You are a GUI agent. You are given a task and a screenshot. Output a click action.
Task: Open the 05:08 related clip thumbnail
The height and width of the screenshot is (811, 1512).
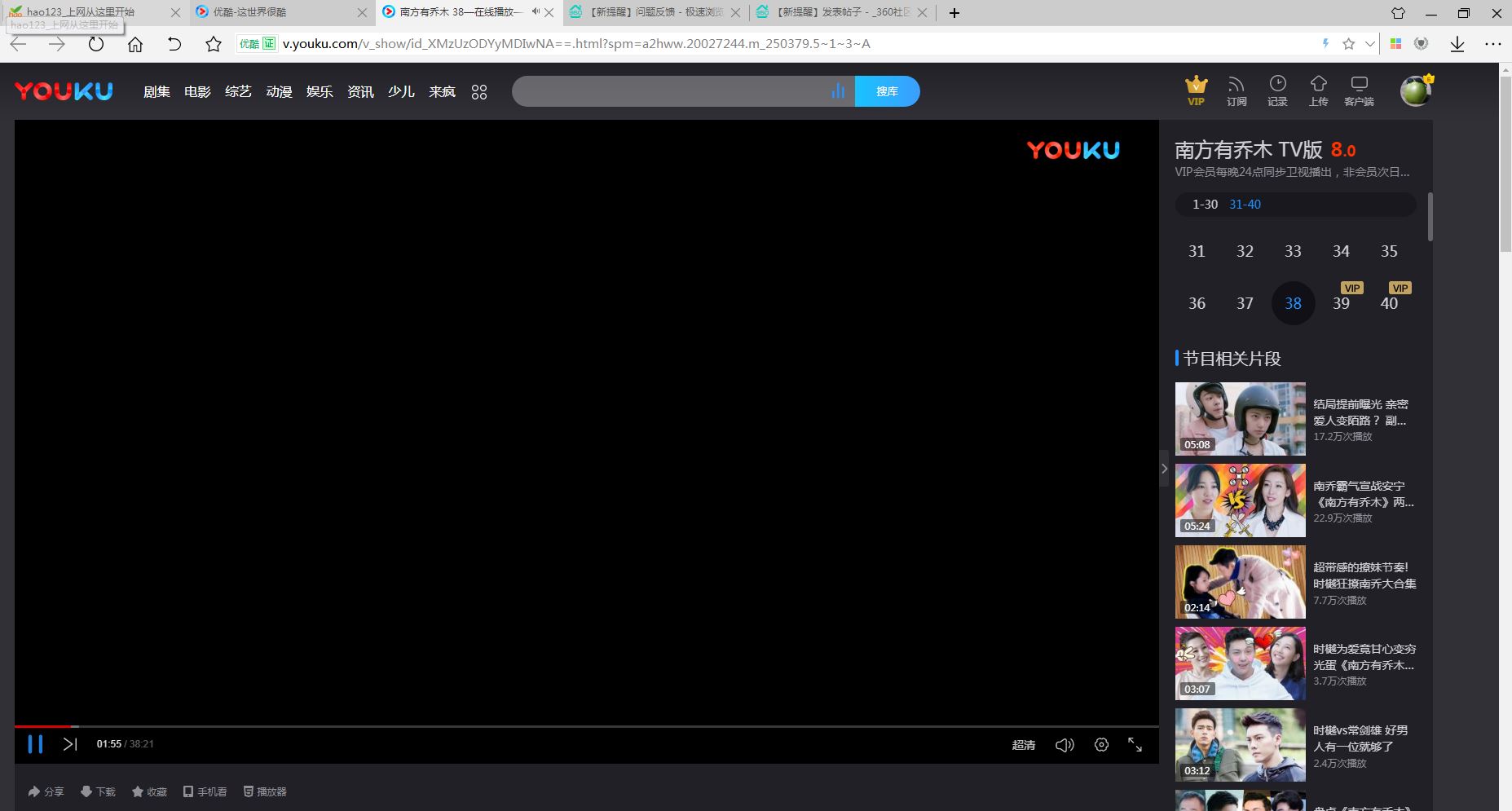pos(1240,419)
